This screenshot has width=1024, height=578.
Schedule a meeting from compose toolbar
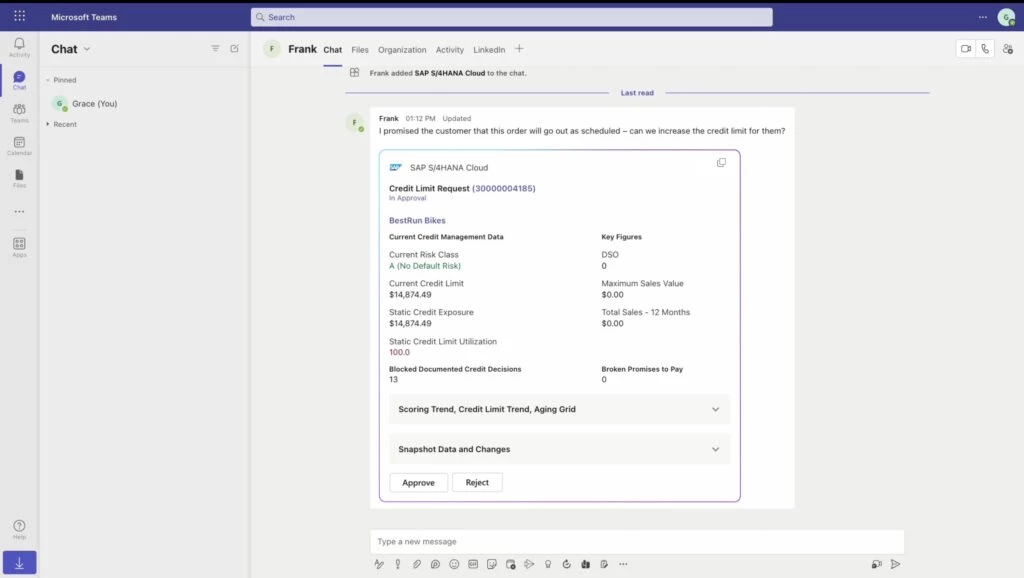[x=511, y=564]
